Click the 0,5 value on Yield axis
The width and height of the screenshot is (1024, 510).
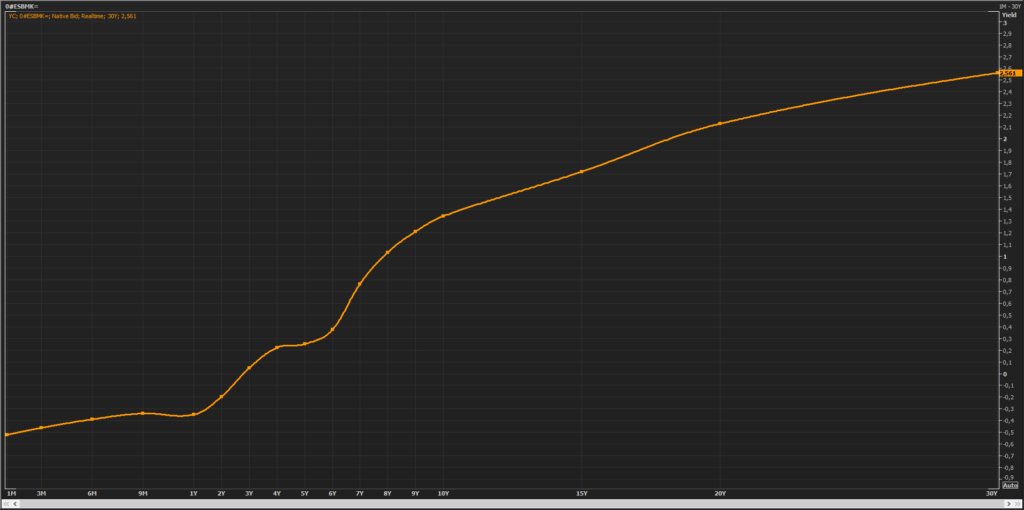click(x=1007, y=315)
